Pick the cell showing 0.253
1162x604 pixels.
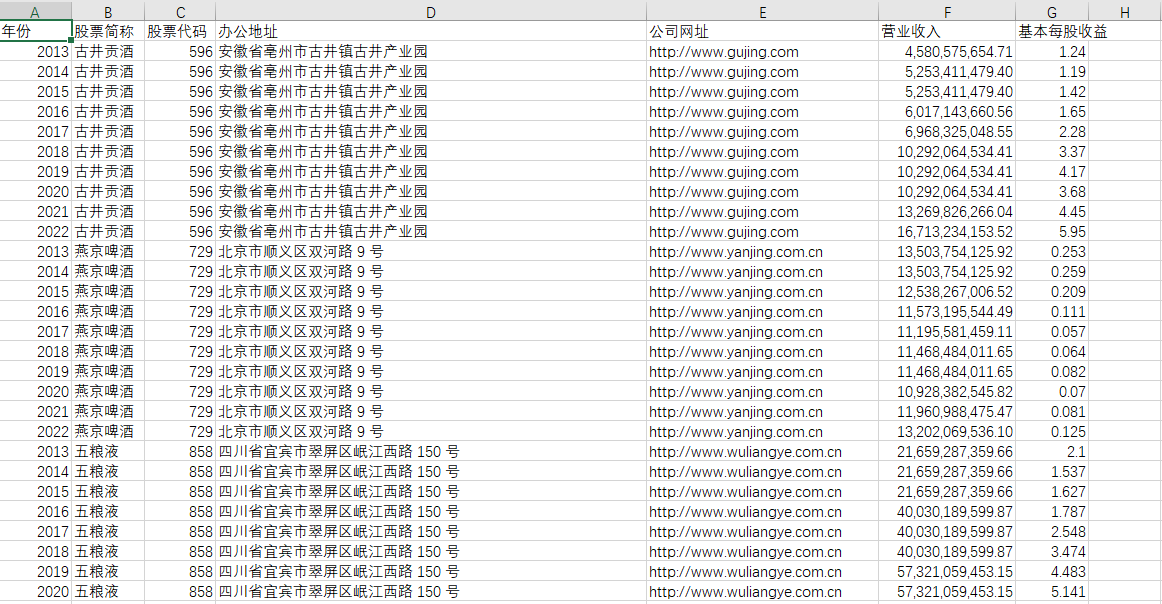tap(1052, 252)
